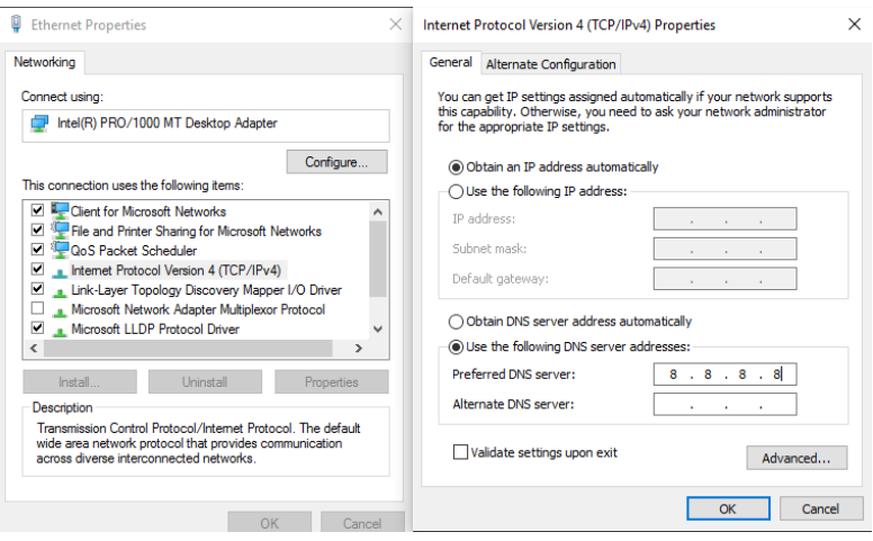Click the IP address field
Image resolution: width=873 pixels, height=541 pixels.
pos(725,219)
